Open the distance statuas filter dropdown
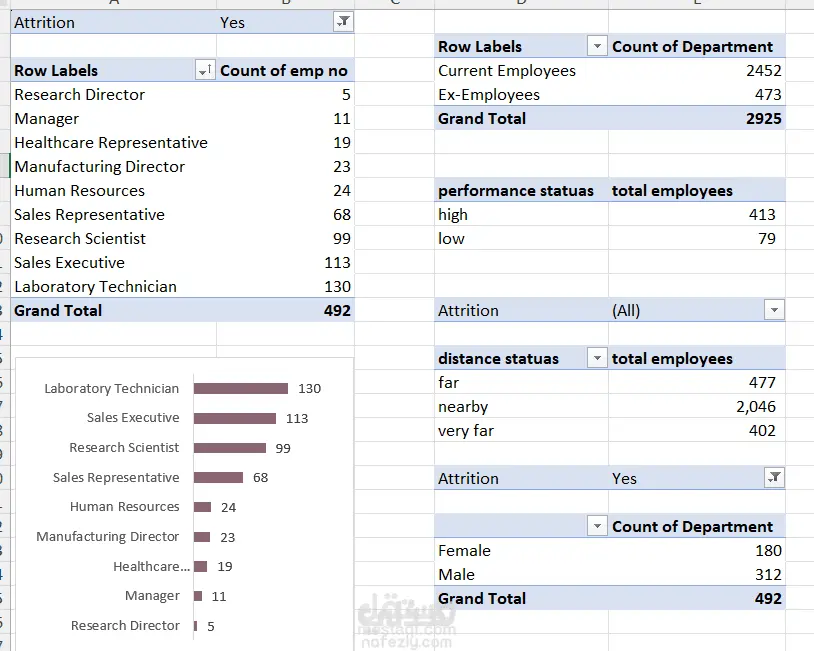 click(597, 358)
